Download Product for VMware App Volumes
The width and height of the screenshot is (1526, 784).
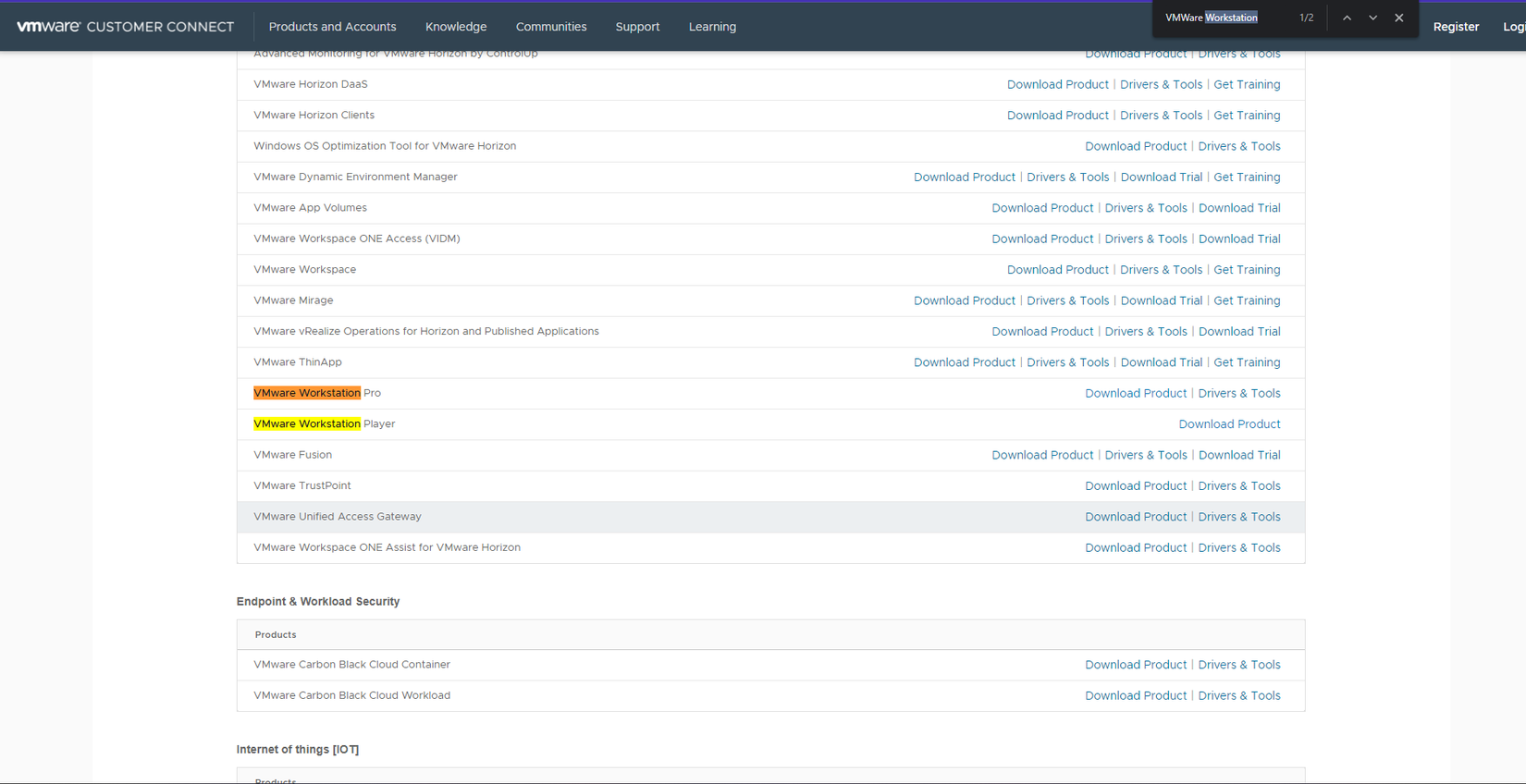click(1042, 208)
